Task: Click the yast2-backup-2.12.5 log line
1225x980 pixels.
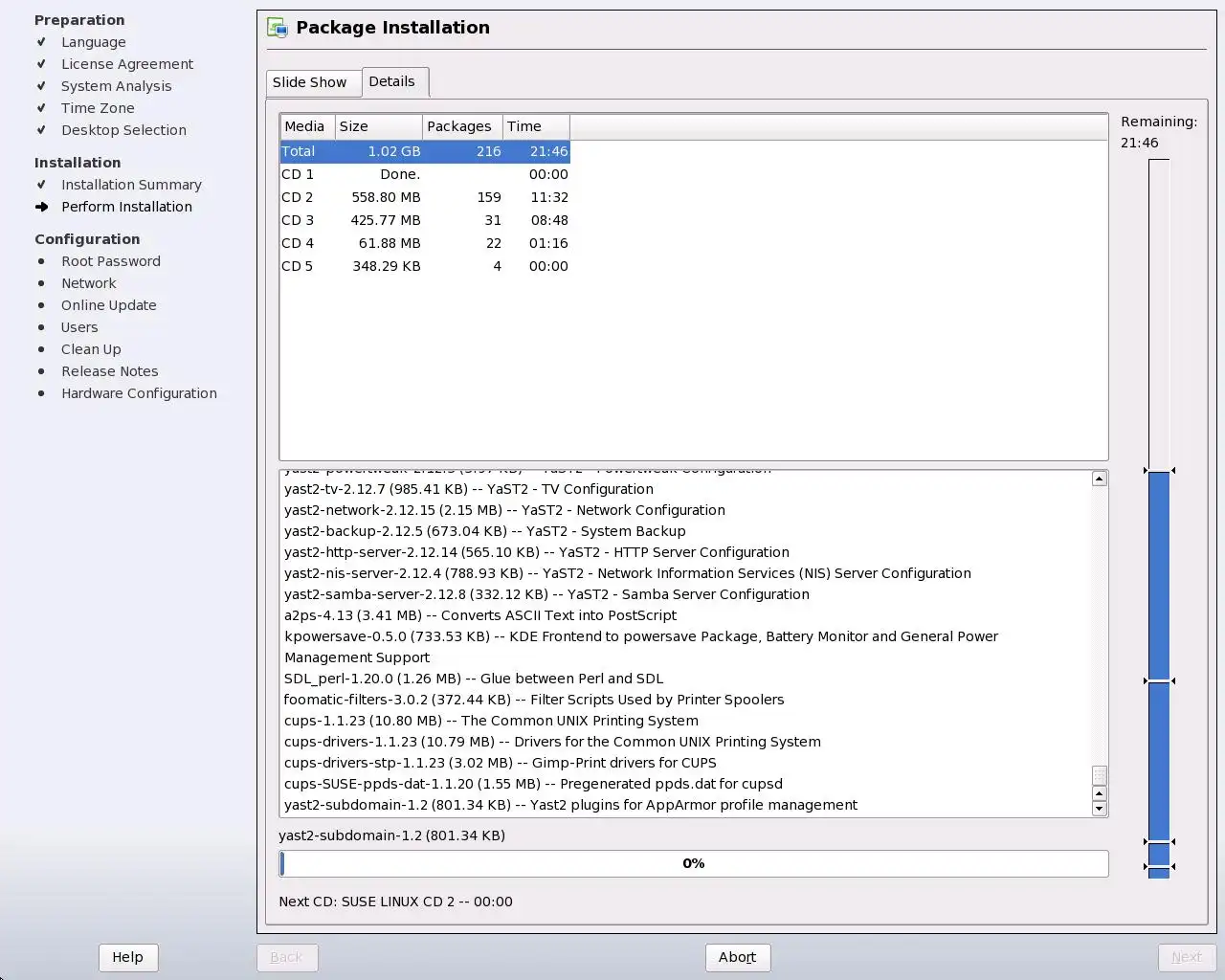Action: tap(485, 531)
